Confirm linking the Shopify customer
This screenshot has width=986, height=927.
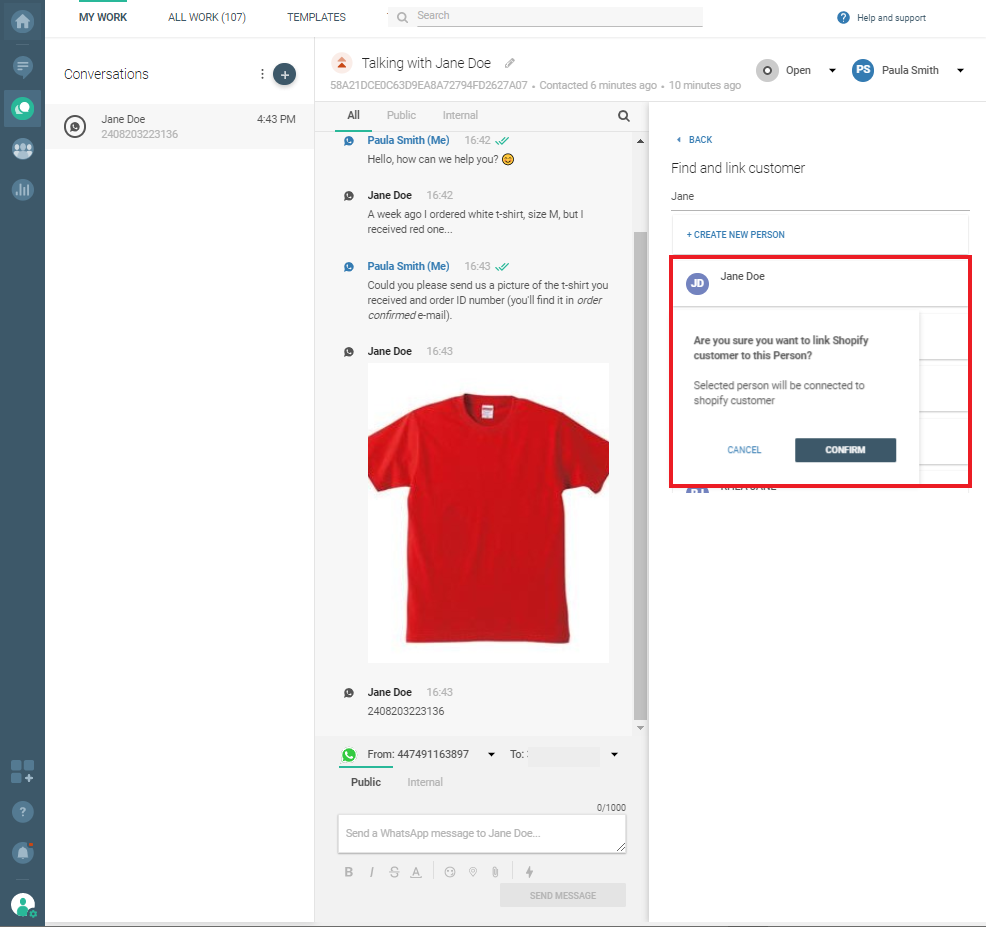click(x=845, y=450)
